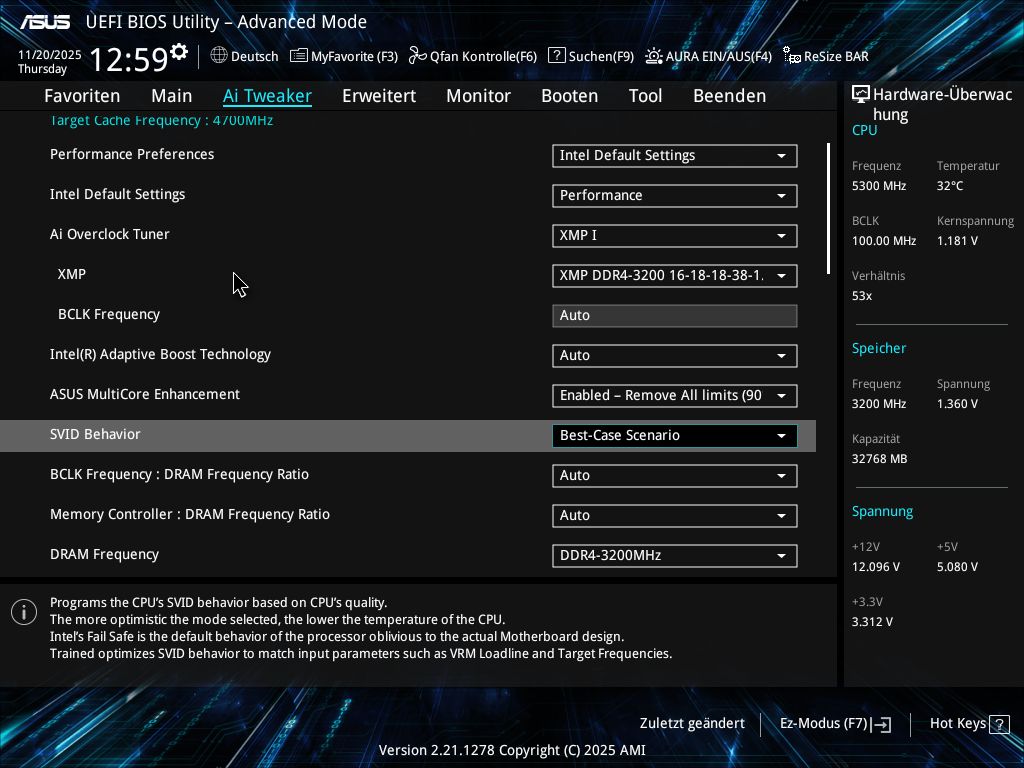The image size is (1024, 768).
Task: Open Performance Preferences dropdown
Action: 675,155
